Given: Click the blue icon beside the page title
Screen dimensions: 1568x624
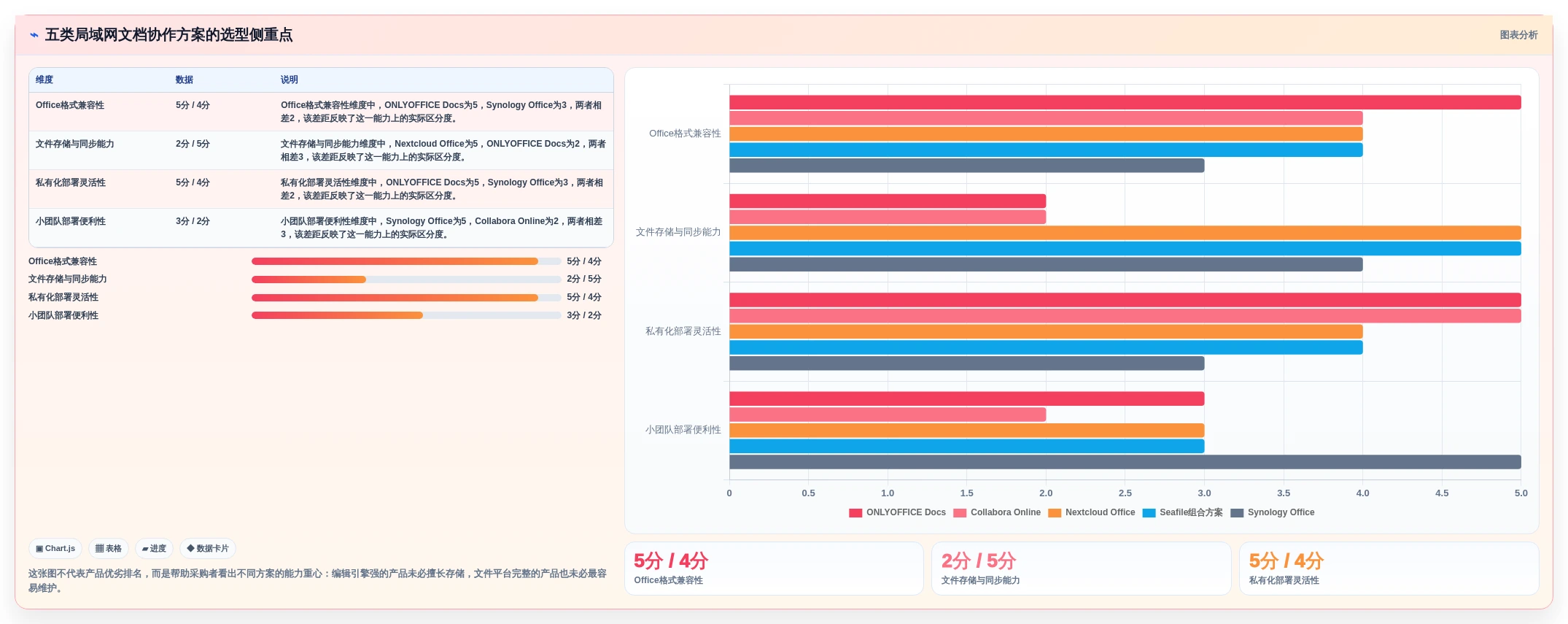Looking at the screenshot, I should coord(34,35).
